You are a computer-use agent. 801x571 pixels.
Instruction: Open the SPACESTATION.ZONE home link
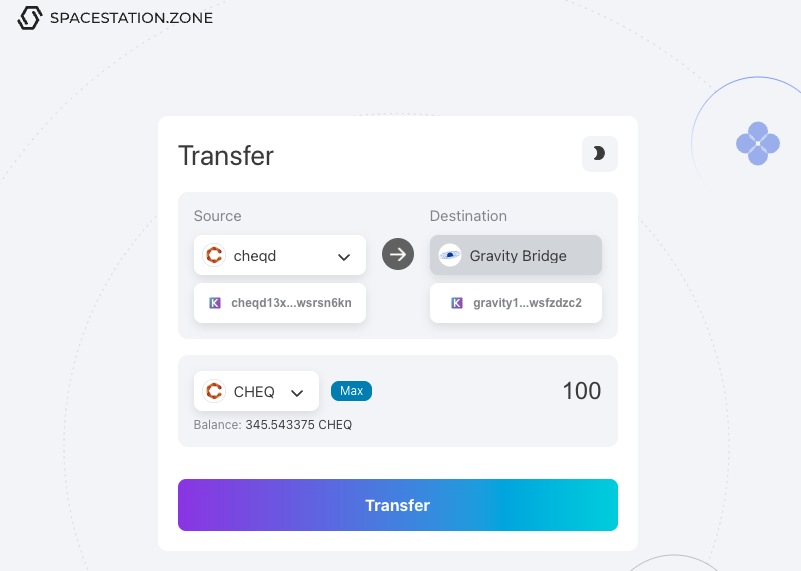[x=131, y=18]
